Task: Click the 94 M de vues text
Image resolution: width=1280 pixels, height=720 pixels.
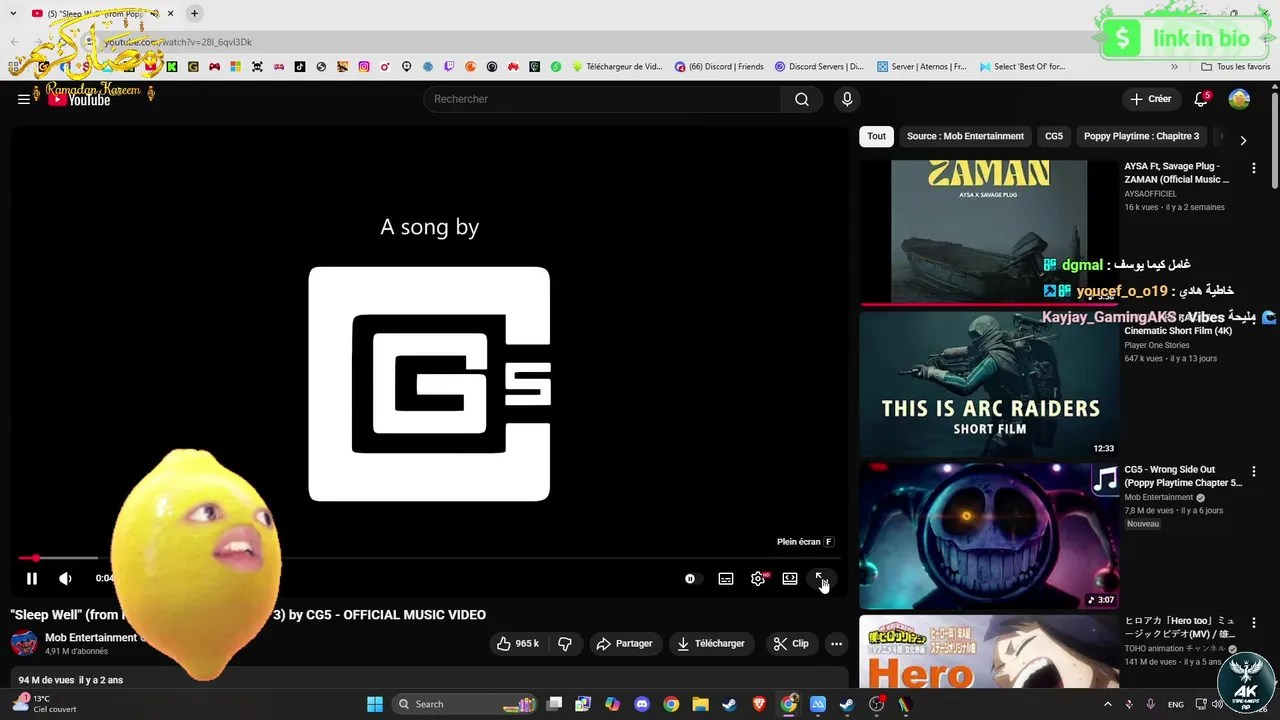Action: point(44,680)
